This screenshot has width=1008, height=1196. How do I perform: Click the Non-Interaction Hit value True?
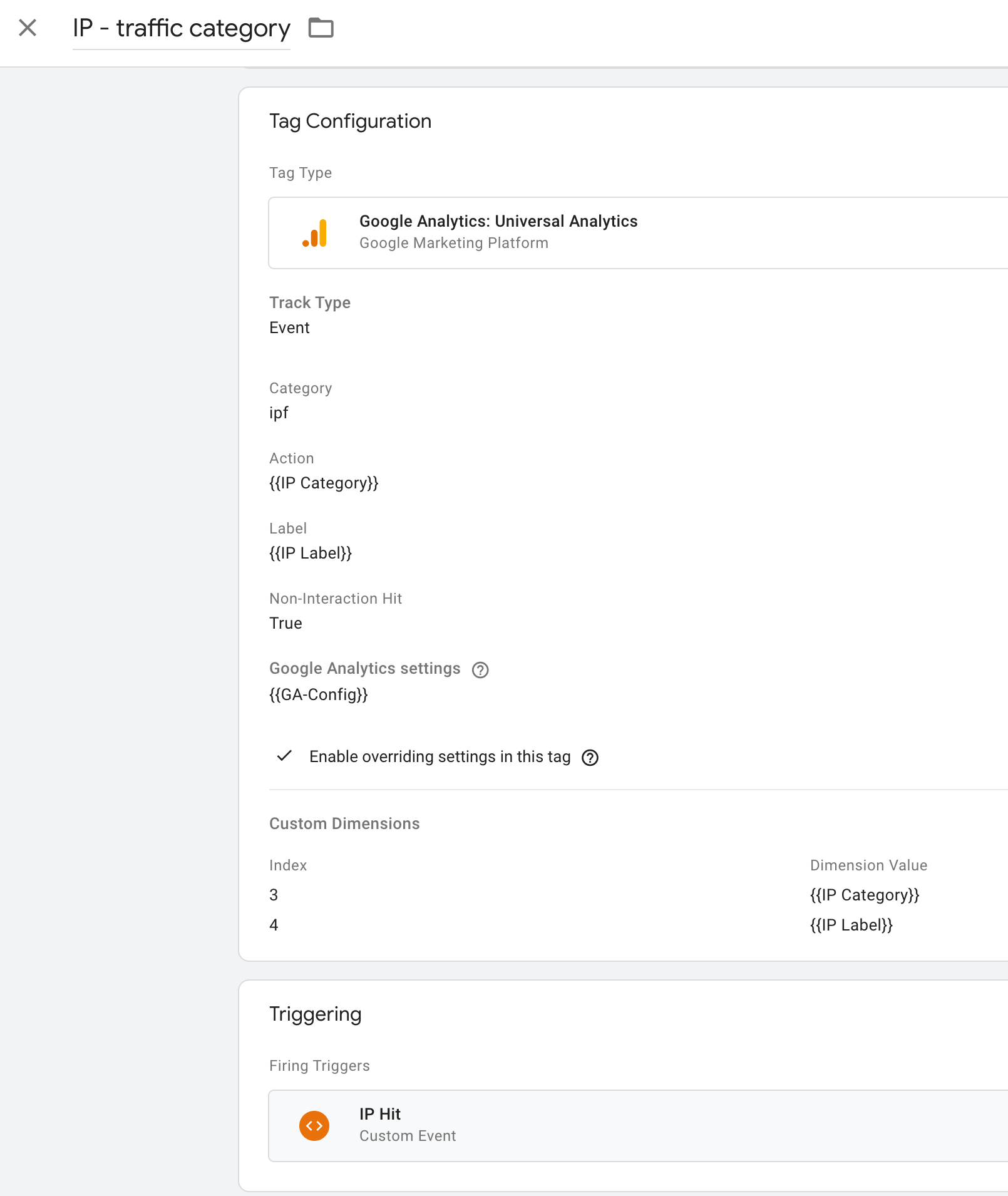point(285,624)
